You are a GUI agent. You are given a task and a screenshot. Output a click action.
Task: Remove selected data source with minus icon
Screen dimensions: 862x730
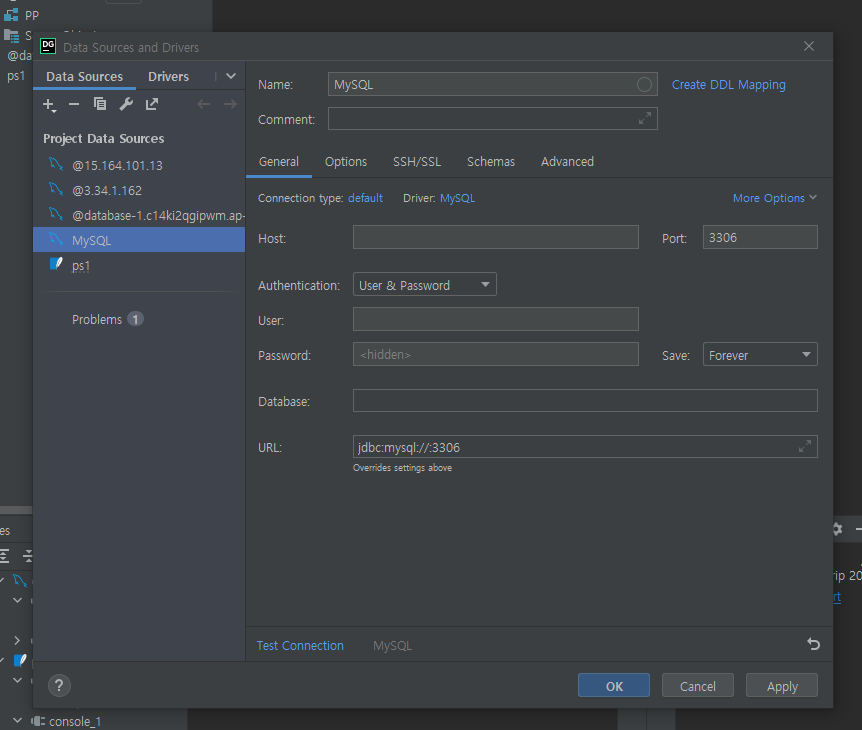74,104
